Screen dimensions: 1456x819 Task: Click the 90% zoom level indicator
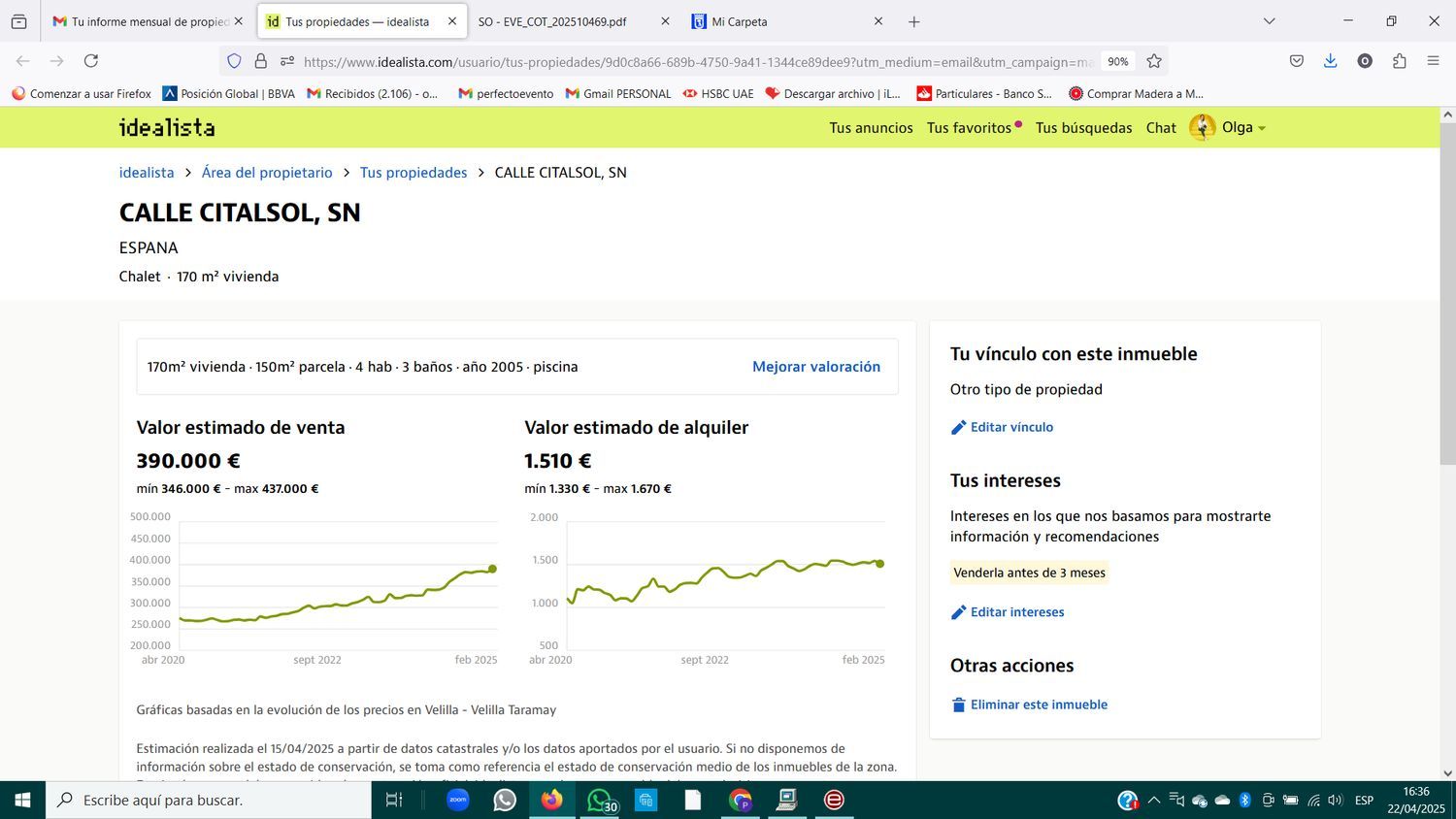(x=1118, y=61)
